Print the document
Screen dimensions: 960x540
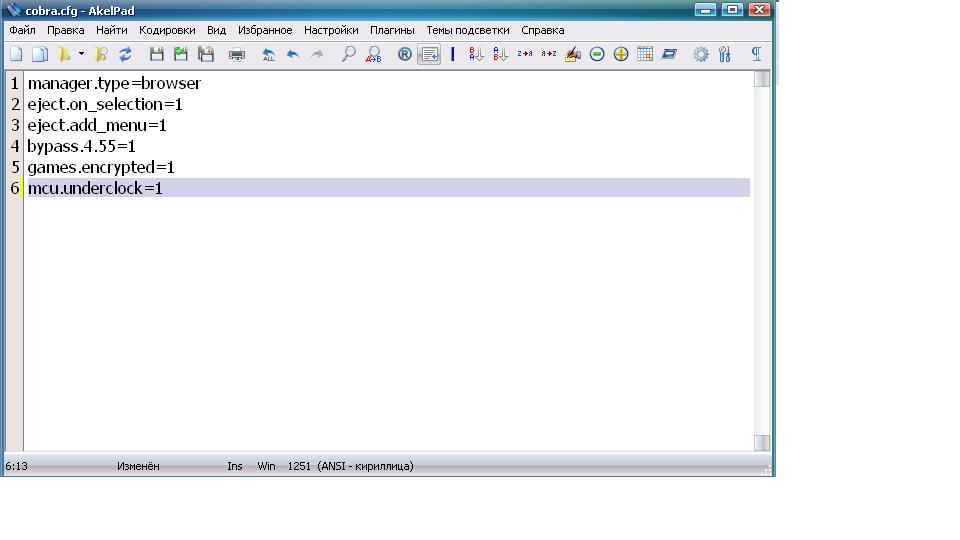click(237, 54)
